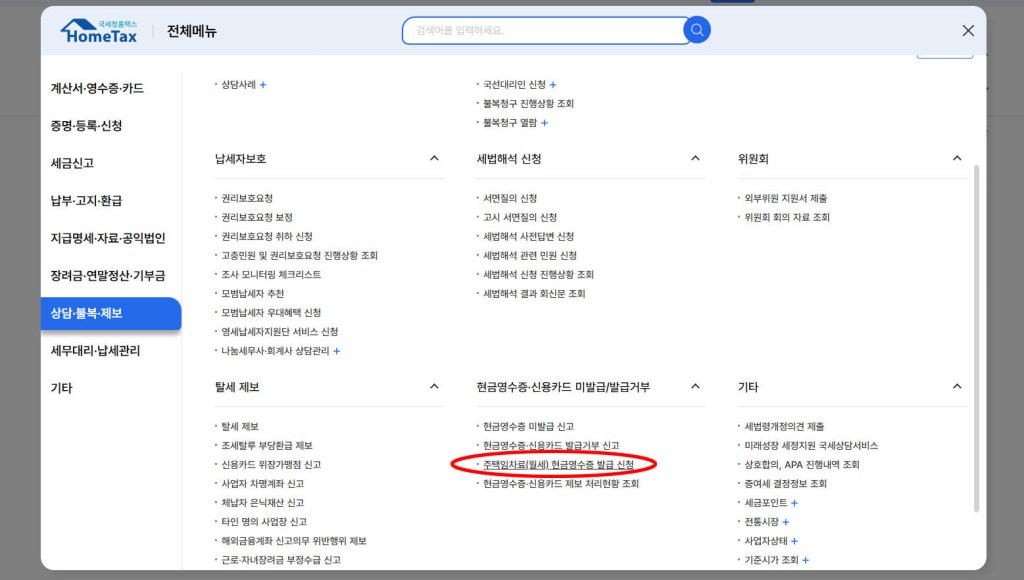Open 납부·고지·환급 sidebar category
Screen dimensions: 1024x580
pyautogui.click(x=86, y=201)
